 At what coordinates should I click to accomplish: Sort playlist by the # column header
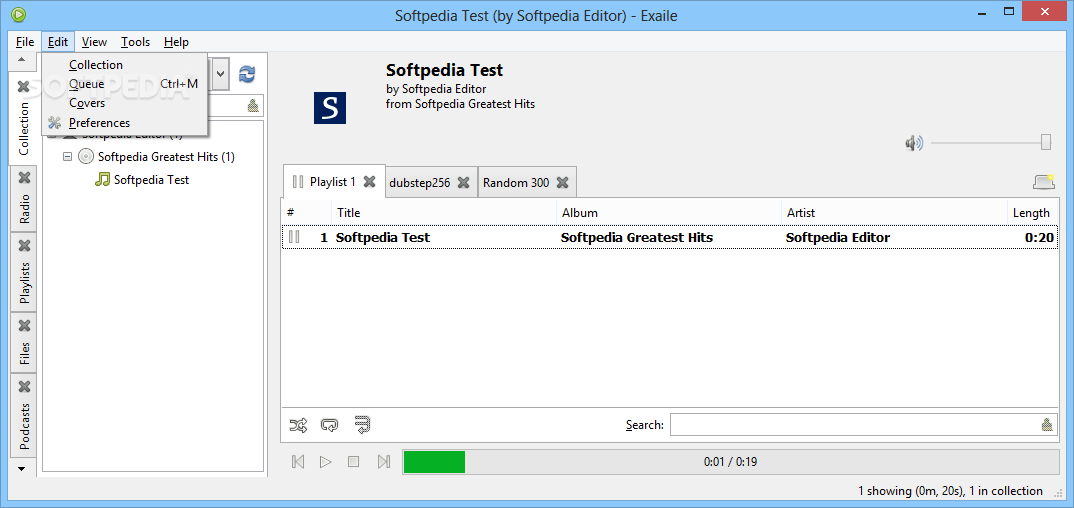[306, 213]
